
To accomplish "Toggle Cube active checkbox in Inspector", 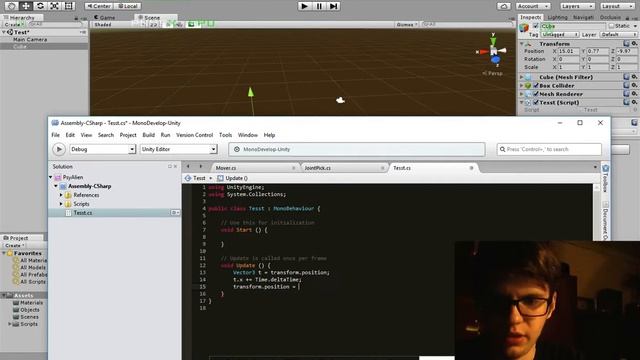I will click(x=536, y=26).
